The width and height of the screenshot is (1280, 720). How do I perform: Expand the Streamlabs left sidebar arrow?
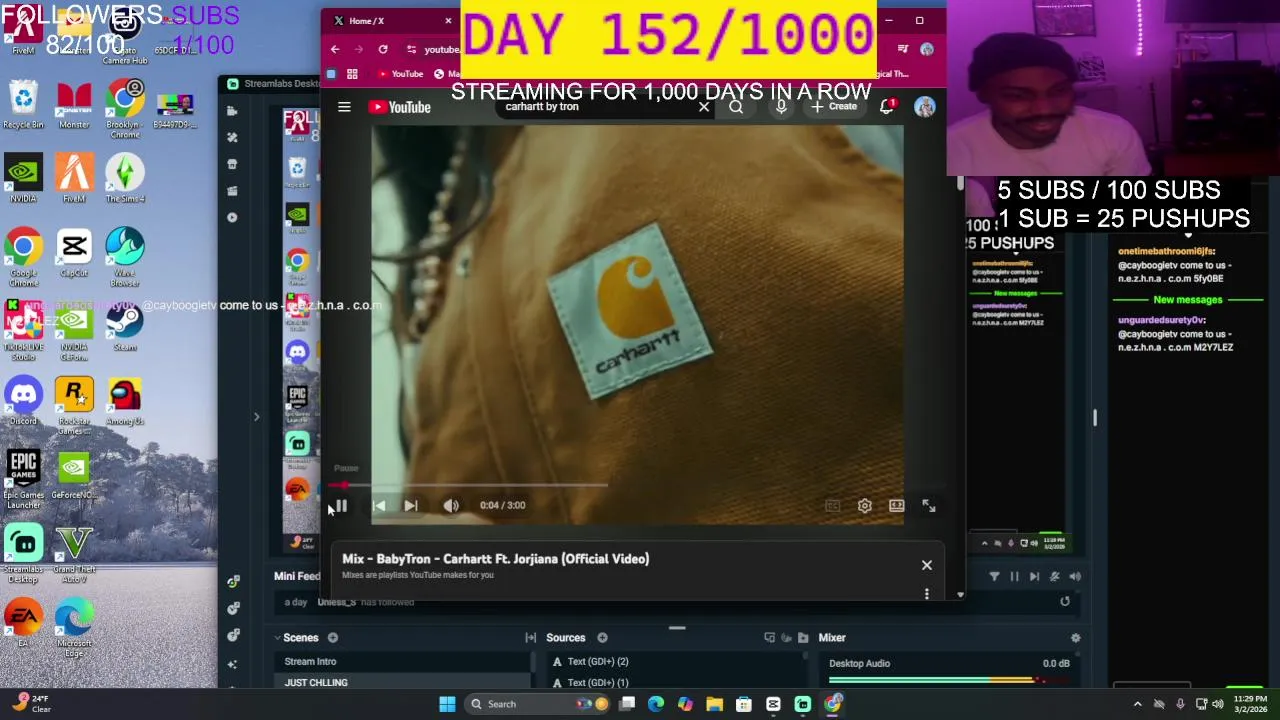(x=256, y=417)
